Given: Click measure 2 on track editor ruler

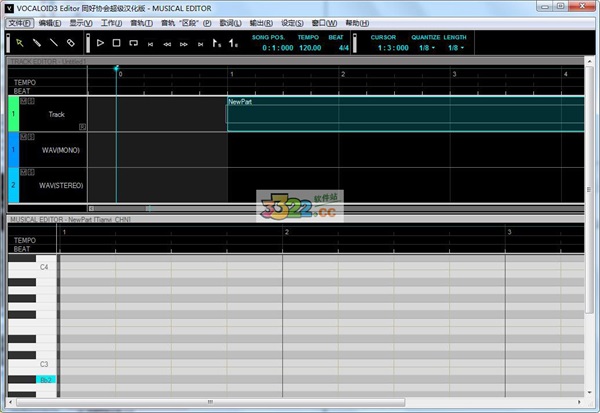Looking at the screenshot, I should click(x=343, y=74).
